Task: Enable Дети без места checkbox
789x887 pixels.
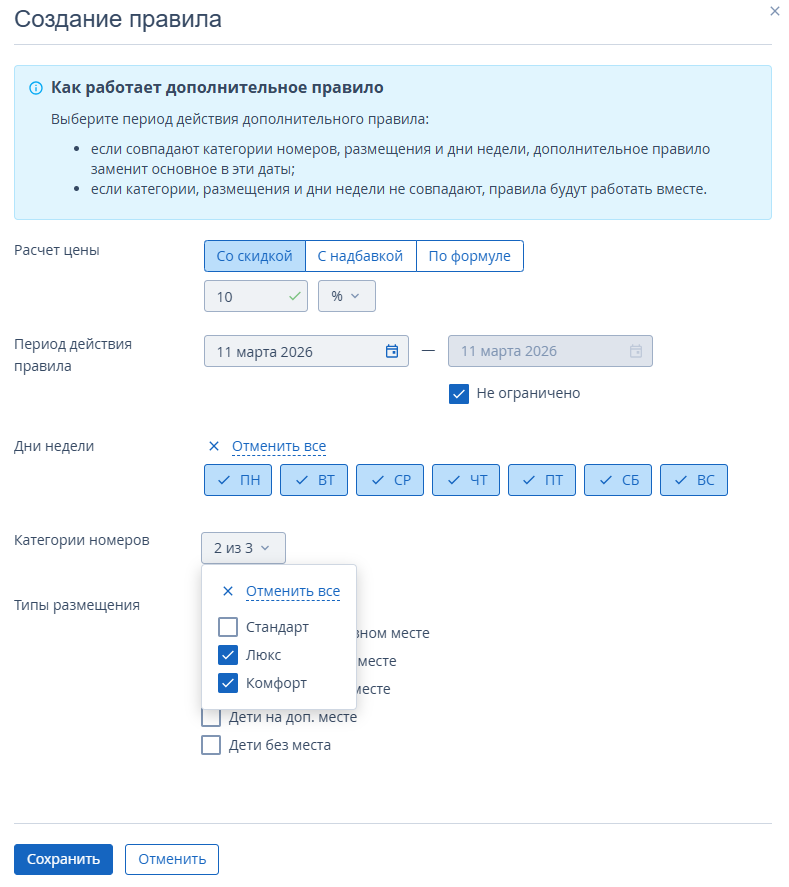Action: coord(211,745)
